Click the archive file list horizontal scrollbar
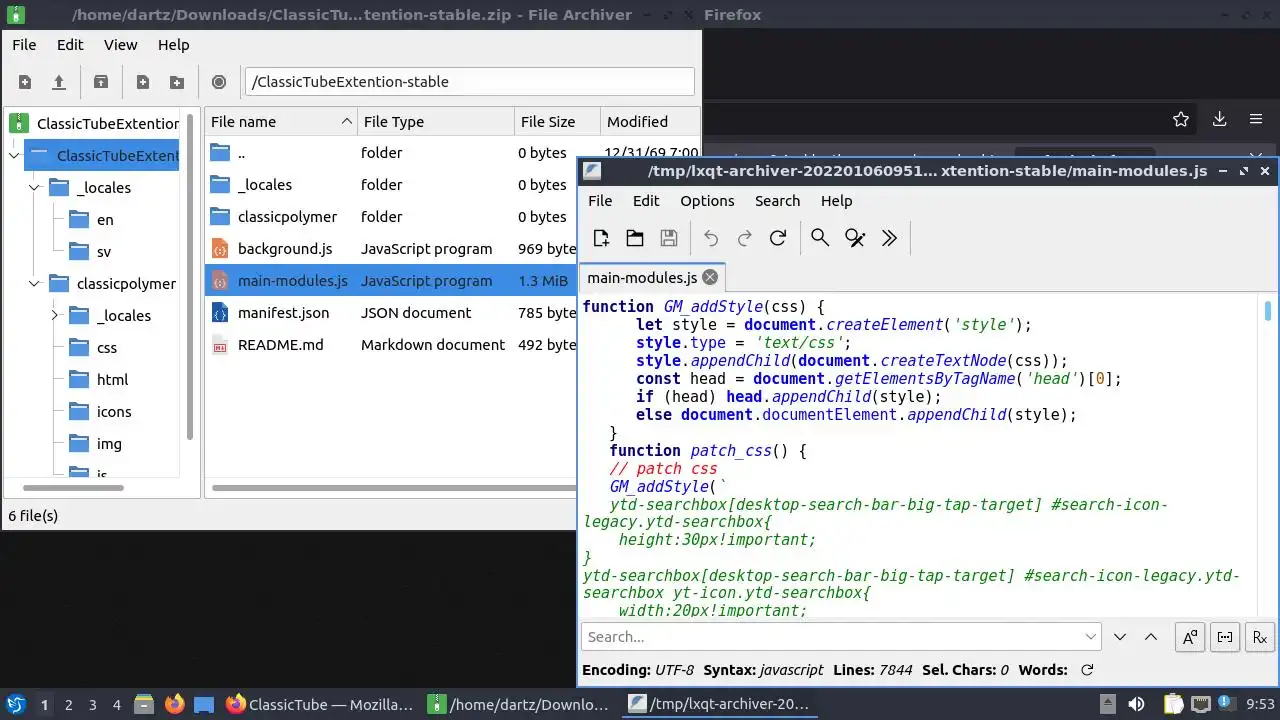1280x720 pixels. coord(394,488)
